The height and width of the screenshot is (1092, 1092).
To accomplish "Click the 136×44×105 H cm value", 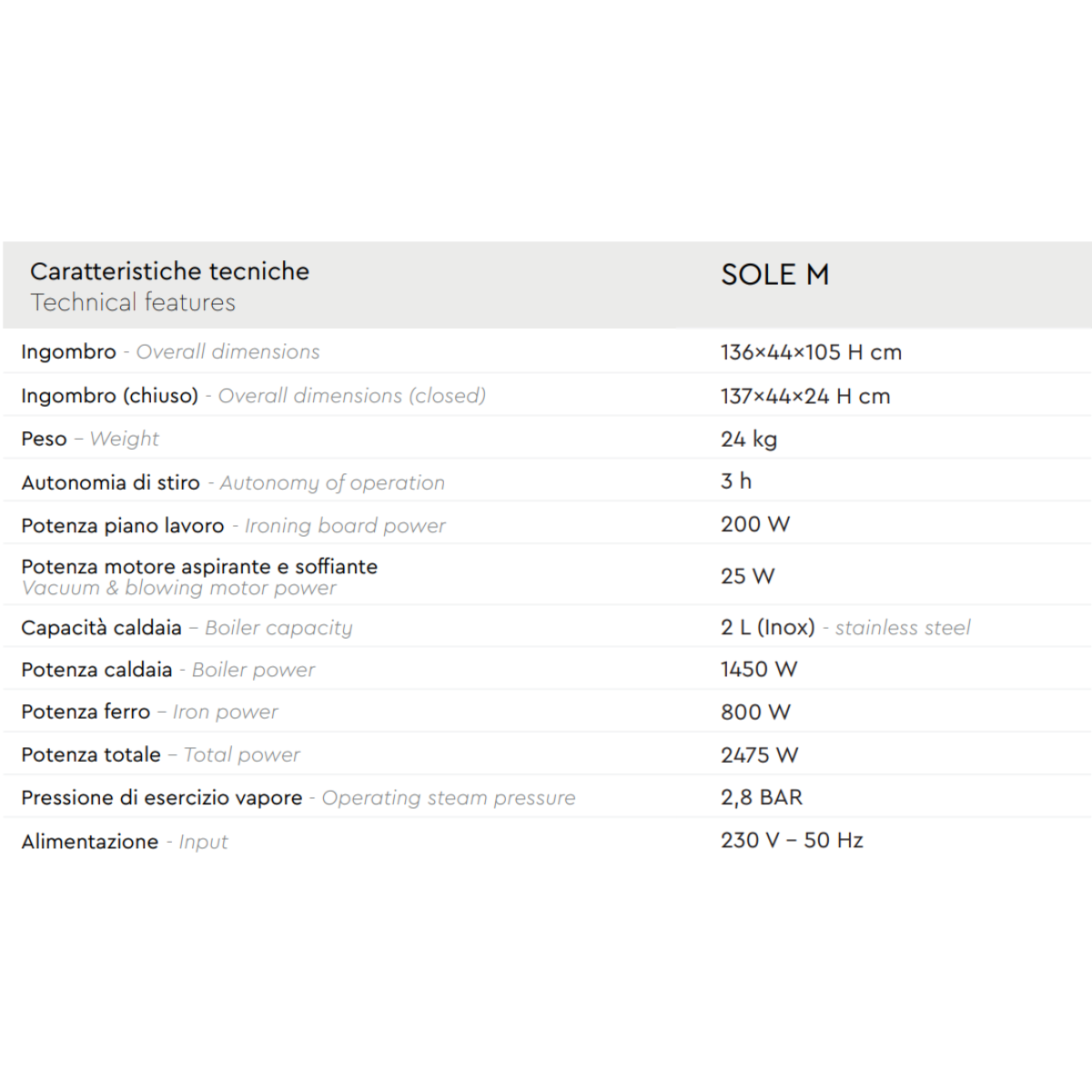I will pos(811,352).
